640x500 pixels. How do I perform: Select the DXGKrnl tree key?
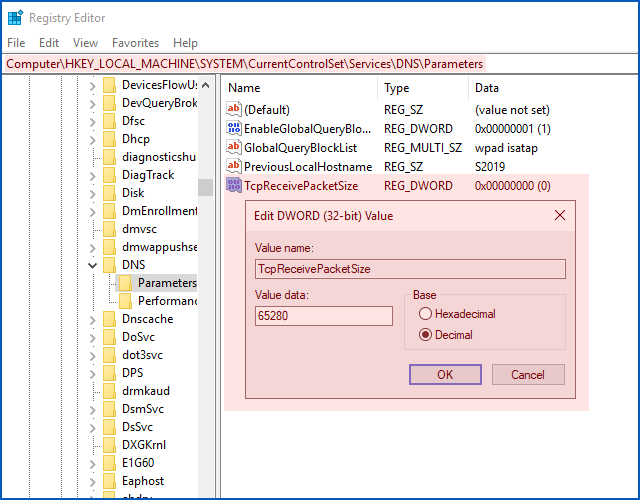click(144, 444)
